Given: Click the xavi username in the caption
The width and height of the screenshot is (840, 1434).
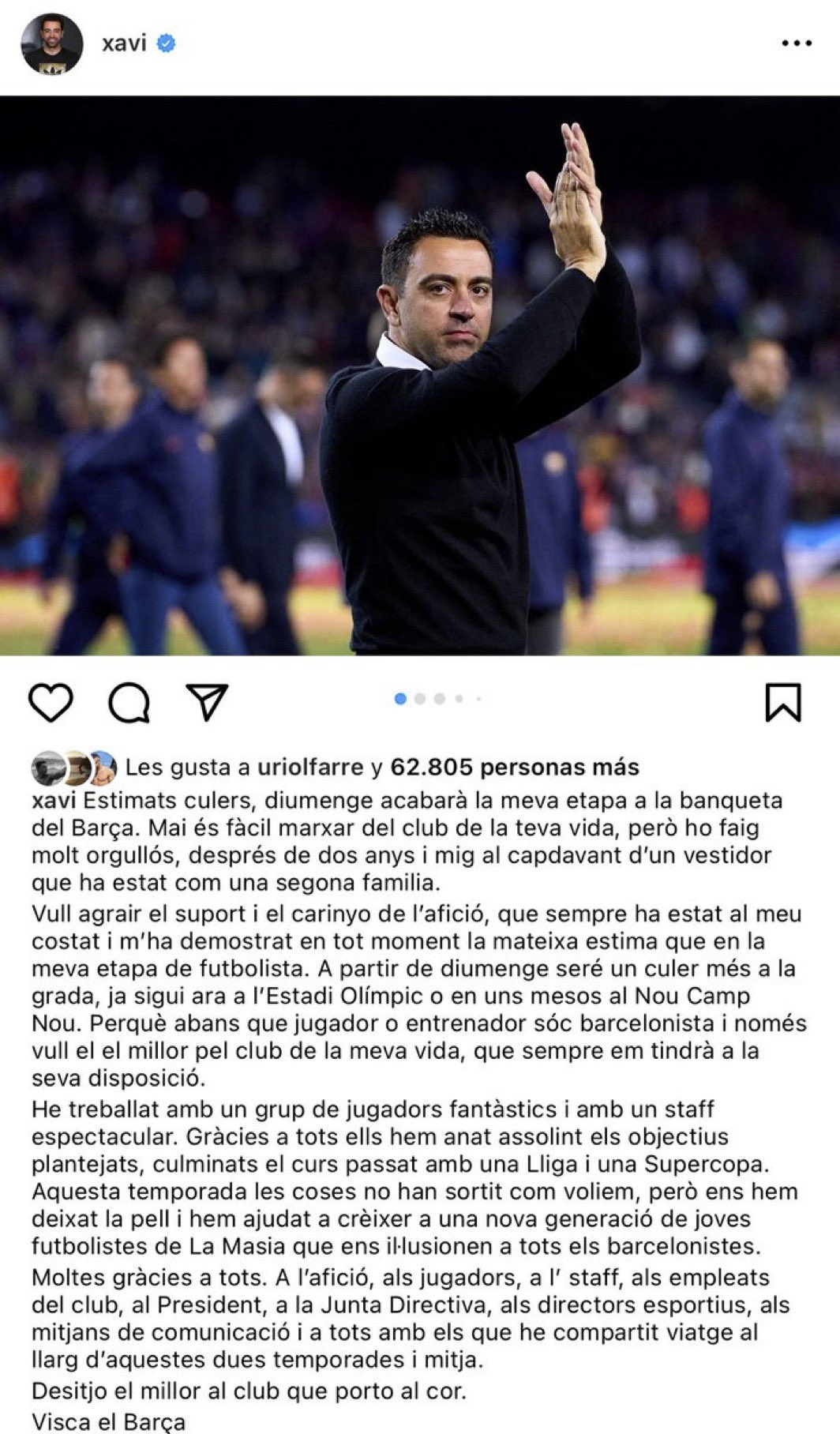Looking at the screenshot, I should pyautogui.click(x=54, y=801).
